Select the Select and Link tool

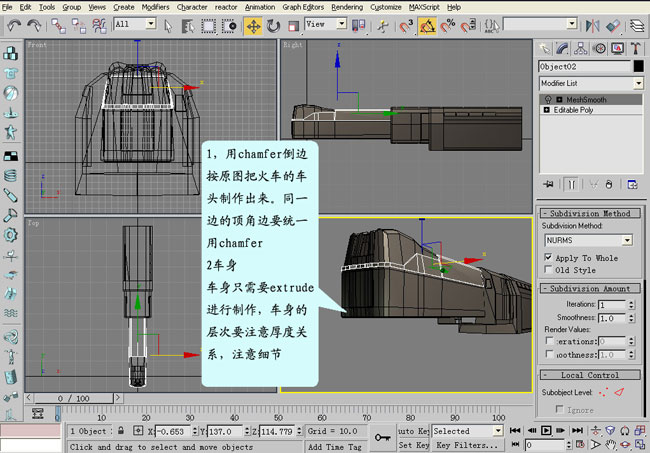(x=58, y=26)
